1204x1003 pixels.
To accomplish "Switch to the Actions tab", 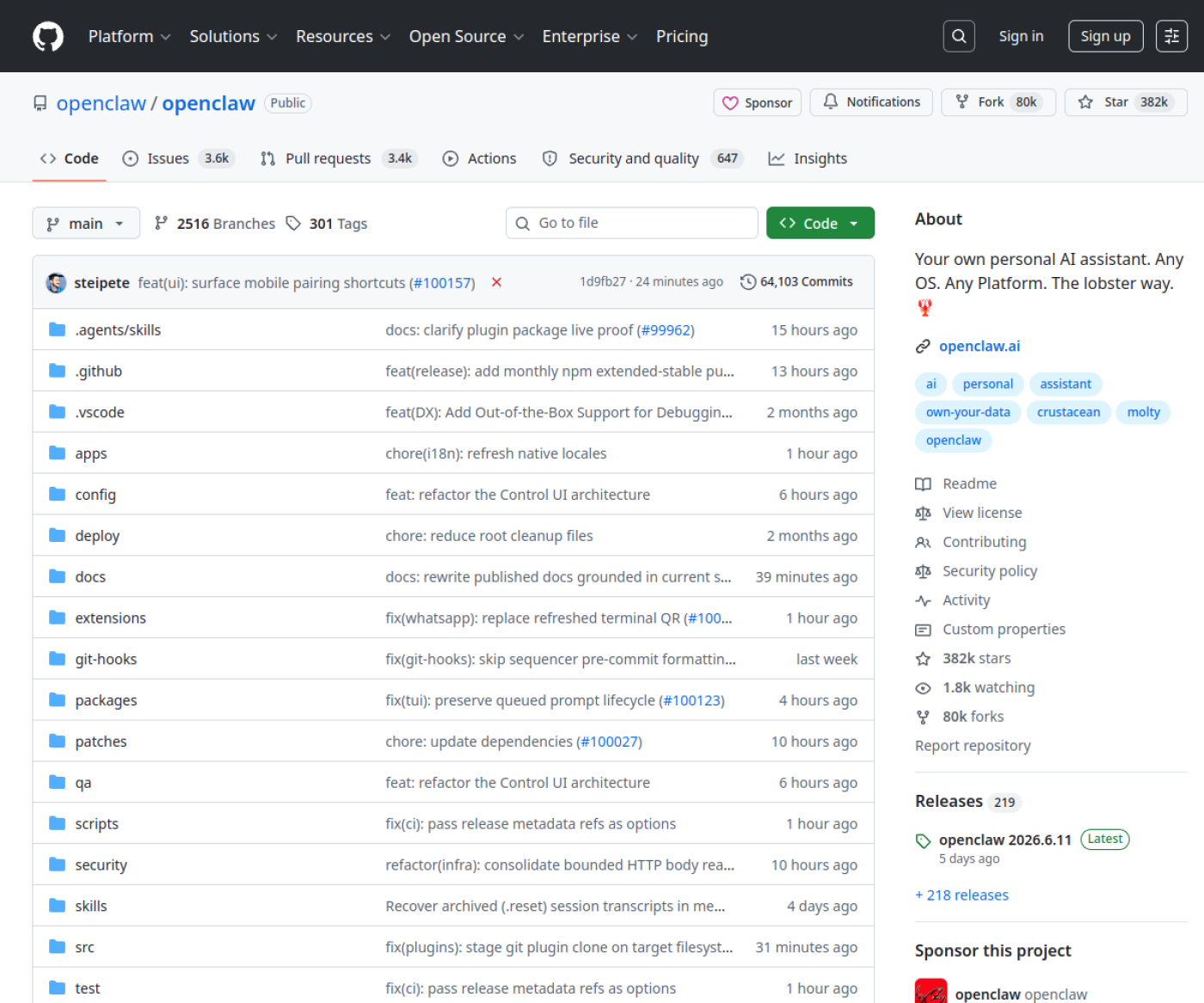I will pos(480,158).
